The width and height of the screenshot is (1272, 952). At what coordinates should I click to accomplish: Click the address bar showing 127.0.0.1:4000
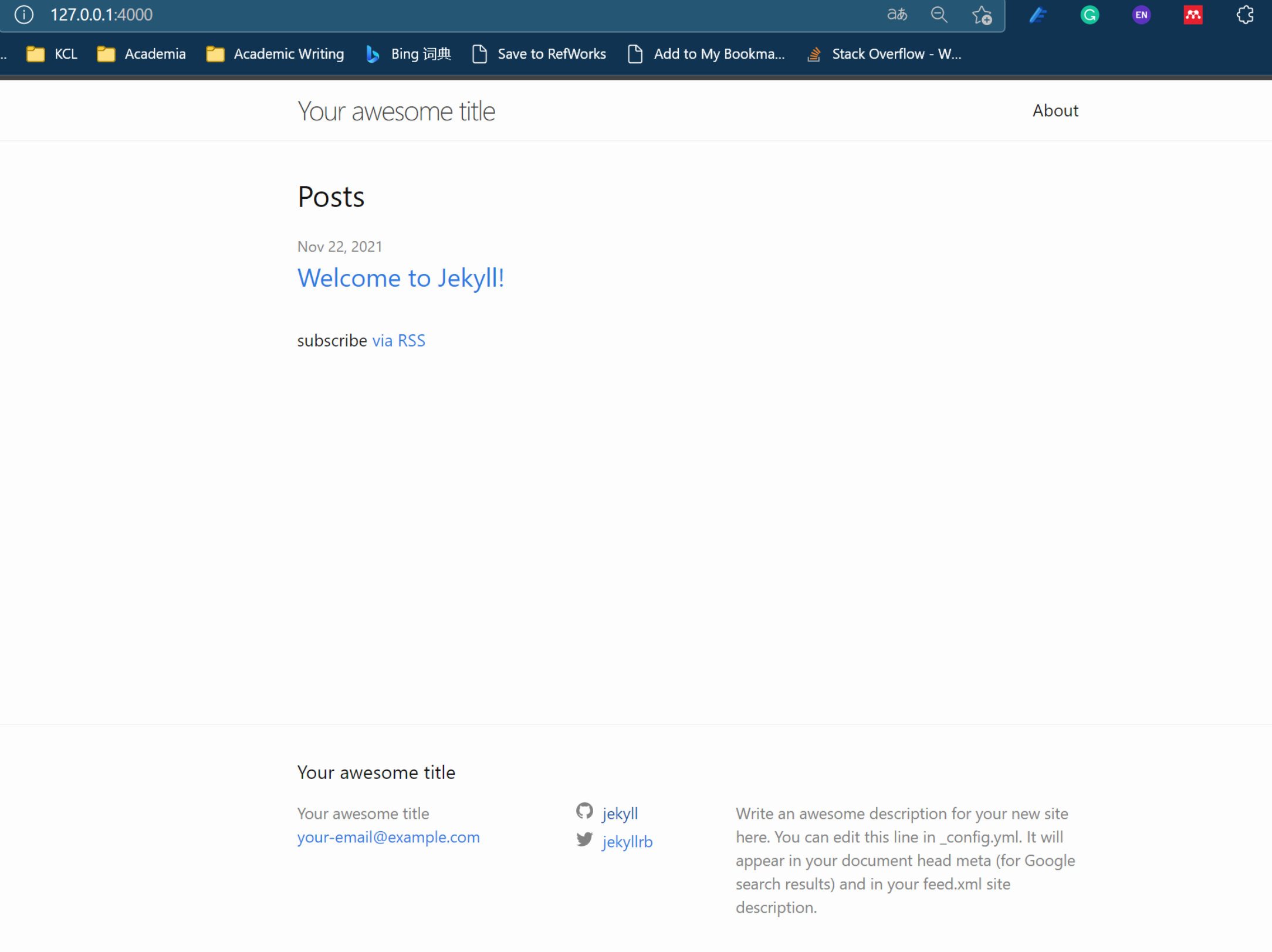tap(102, 15)
